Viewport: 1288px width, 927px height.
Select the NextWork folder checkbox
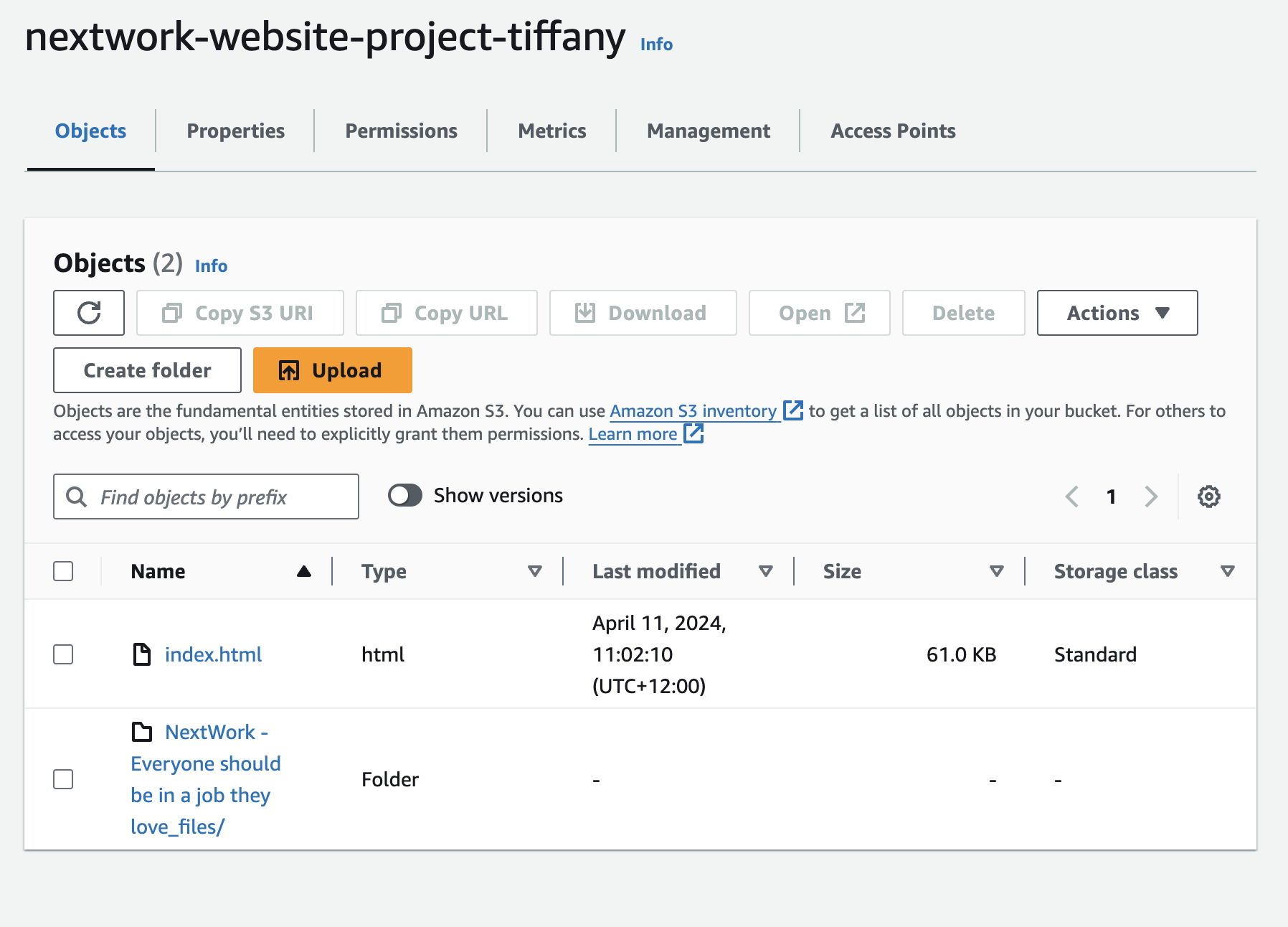click(63, 779)
